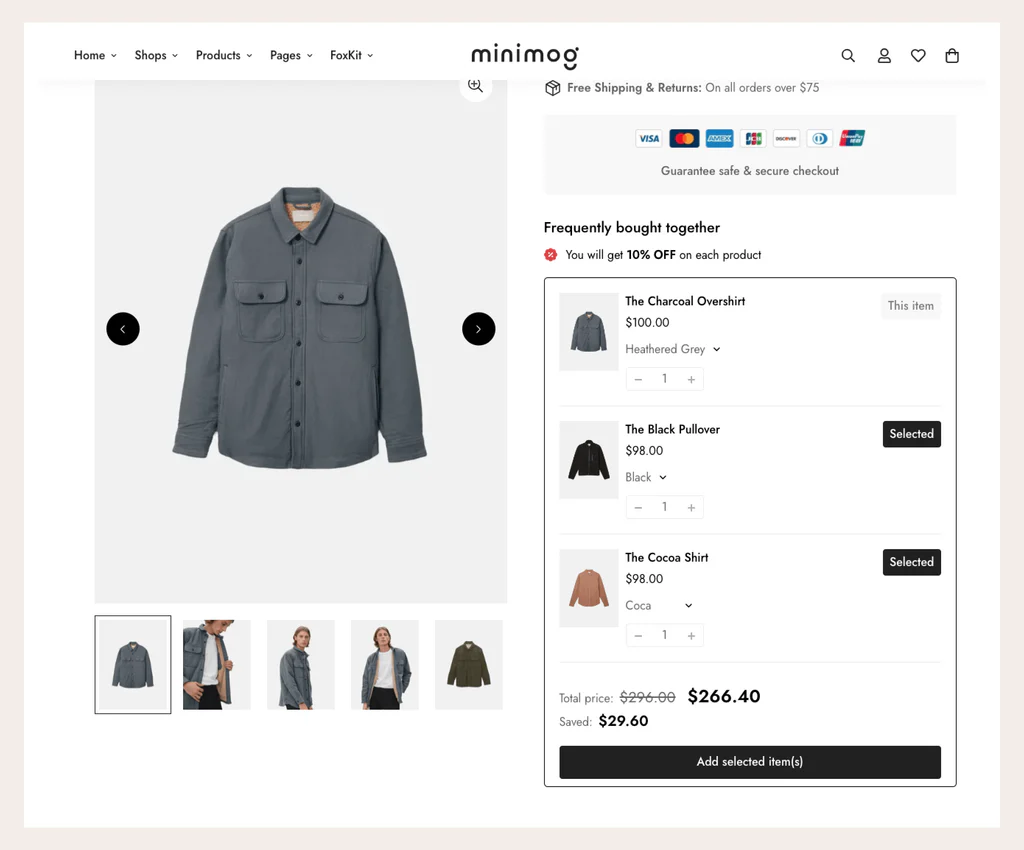The width and height of the screenshot is (1024, 850).
Task: Deselect The Black Pullover from the bundle
Action: (x=911, y=434)
